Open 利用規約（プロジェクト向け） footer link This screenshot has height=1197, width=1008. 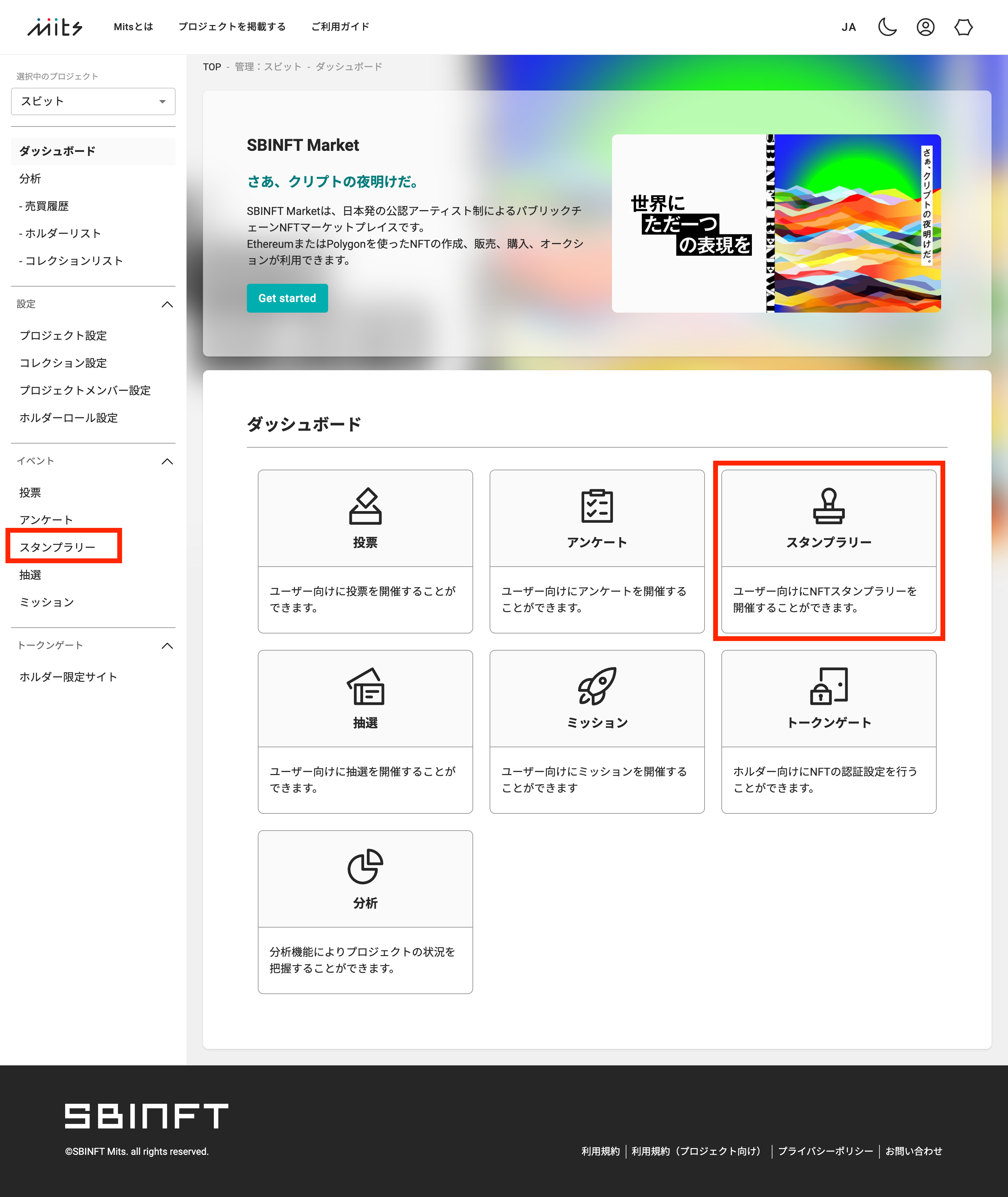point(698,1151)
